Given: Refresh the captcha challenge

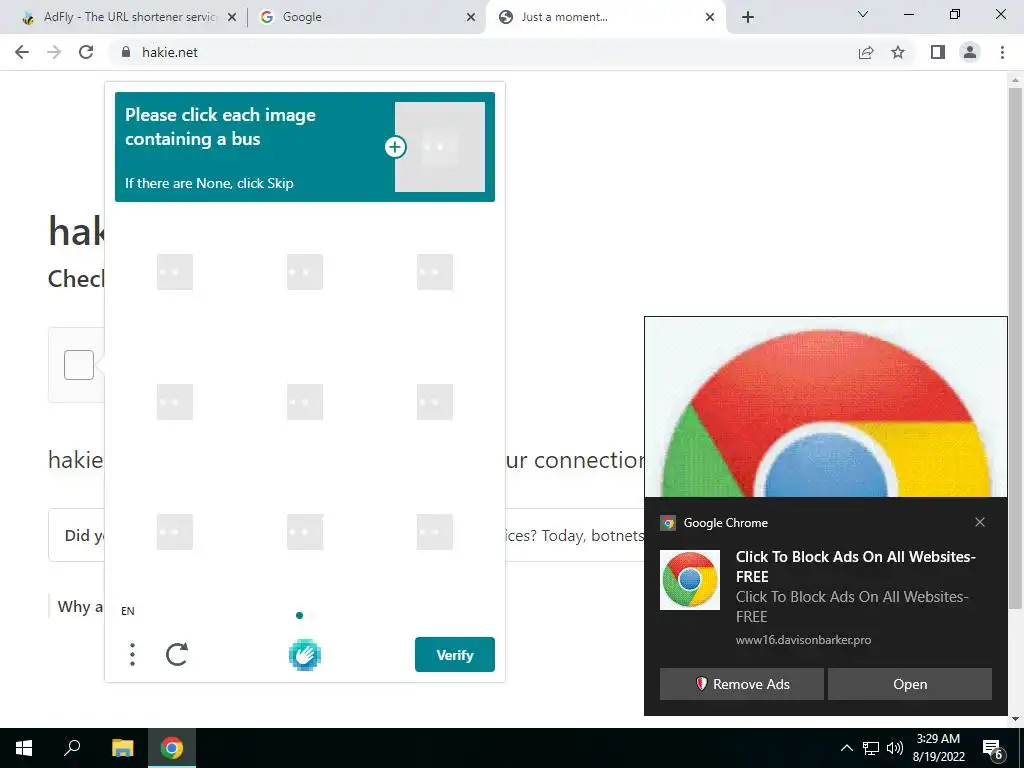Looking at the screenshot, I should (177, 654).
